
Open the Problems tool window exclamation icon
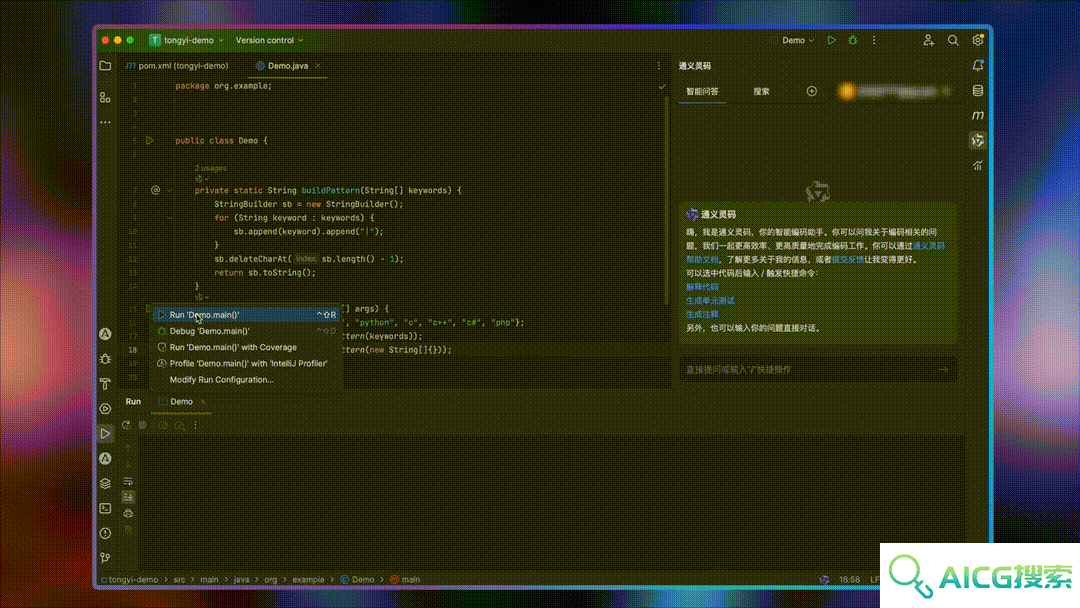coord(105,533)
